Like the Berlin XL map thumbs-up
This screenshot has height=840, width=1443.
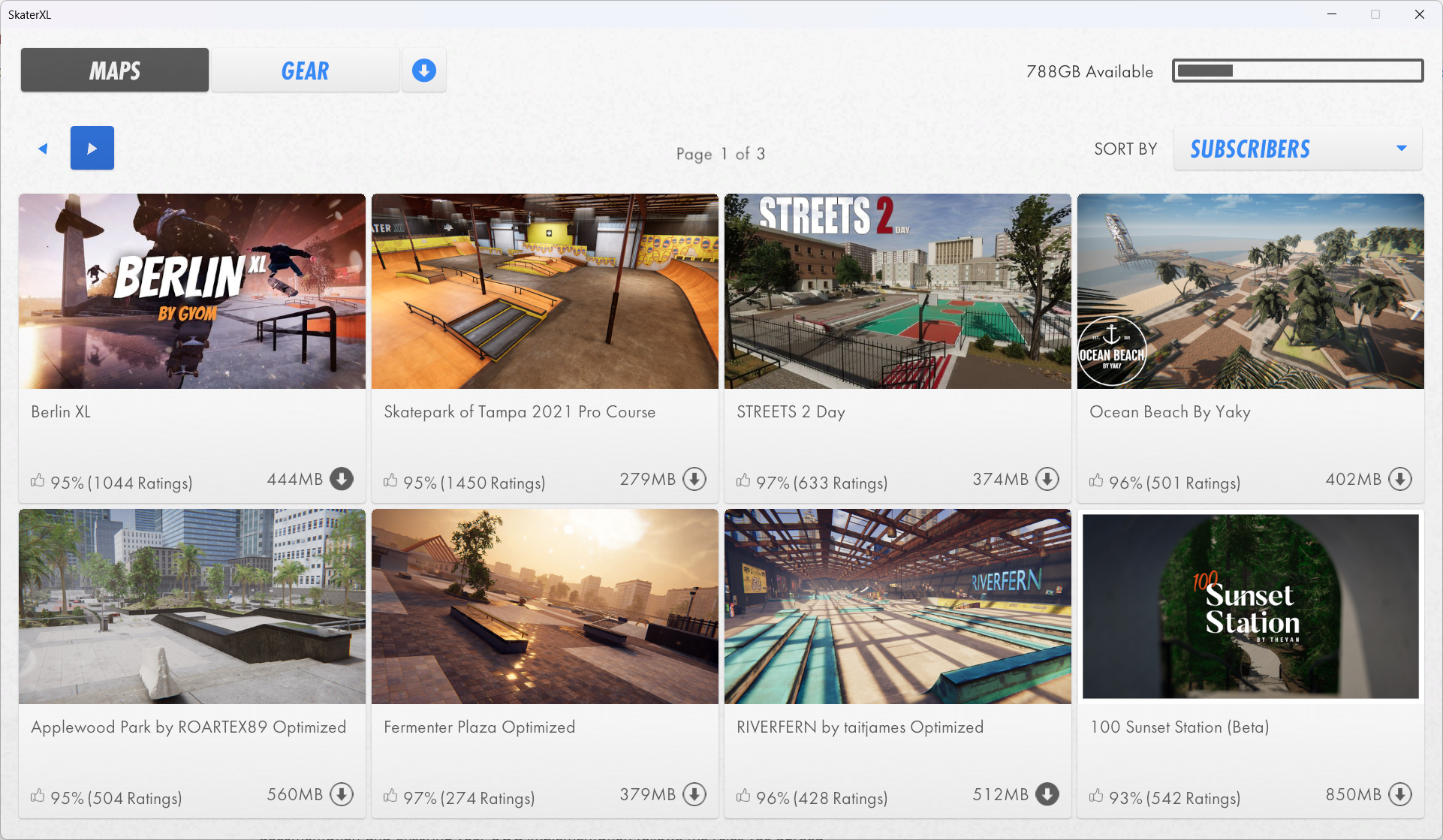click(38, 480)
